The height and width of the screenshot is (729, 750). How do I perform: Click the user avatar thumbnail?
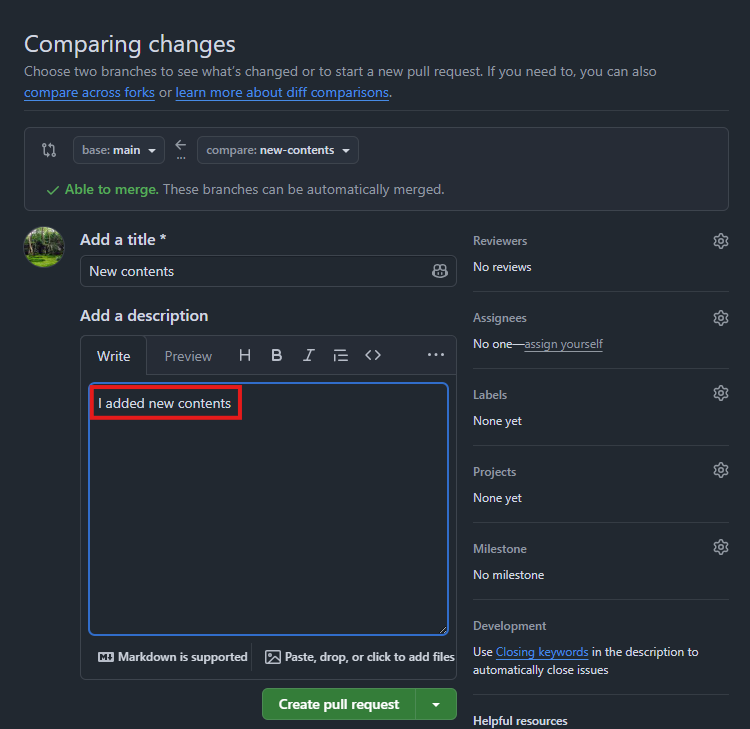pyautogui.click(x=44, y=247)
